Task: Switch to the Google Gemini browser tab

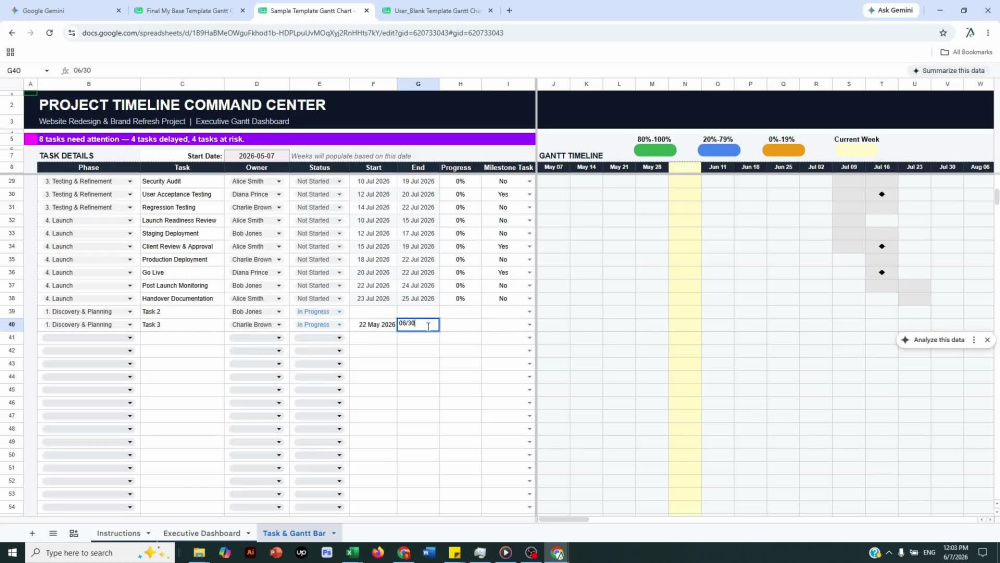Action: (64, 10)
